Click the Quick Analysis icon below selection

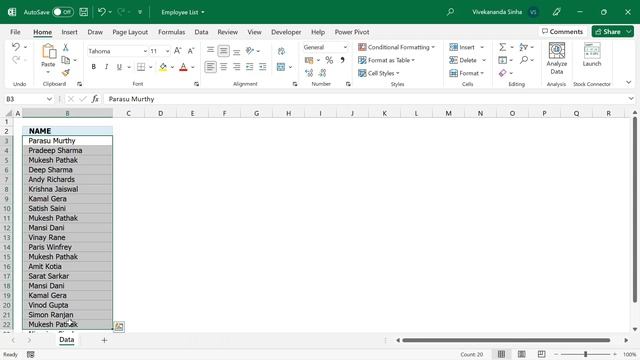coord(119,327)
